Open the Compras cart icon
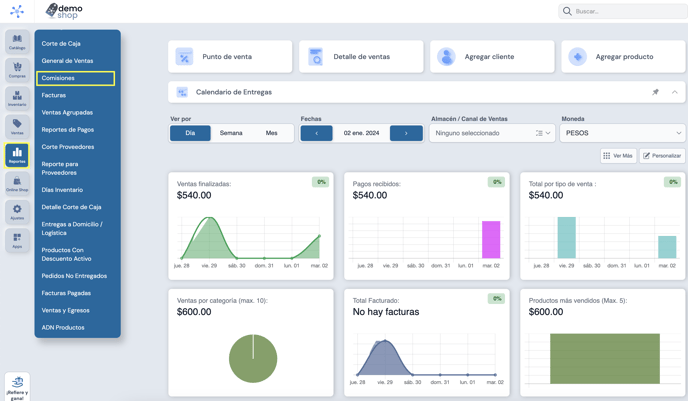The width and height of the screenshot is (688, 401). point(17,70)
